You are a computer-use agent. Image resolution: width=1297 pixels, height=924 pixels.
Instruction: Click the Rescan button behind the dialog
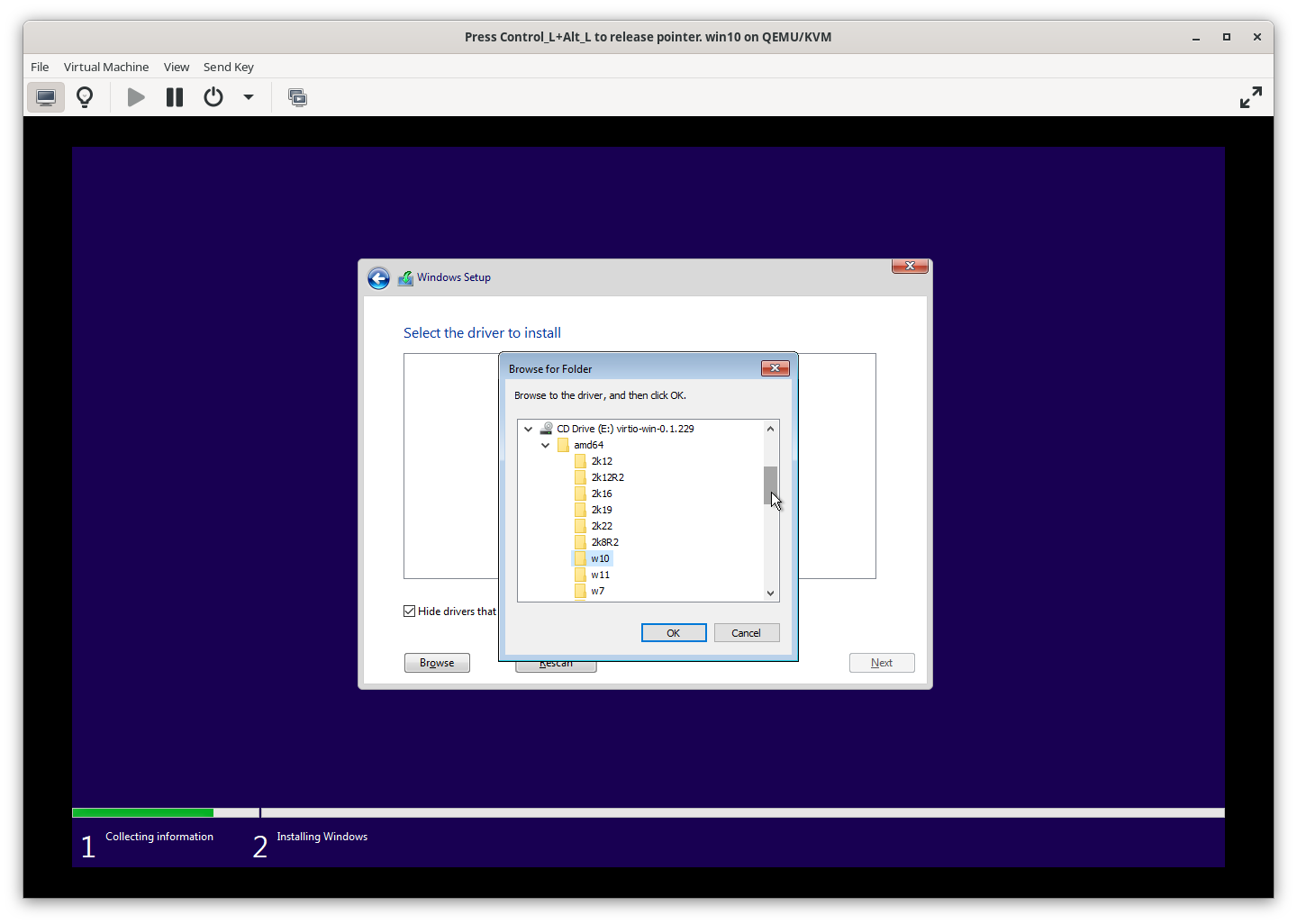pyautogui.click(x=556, y=666)
